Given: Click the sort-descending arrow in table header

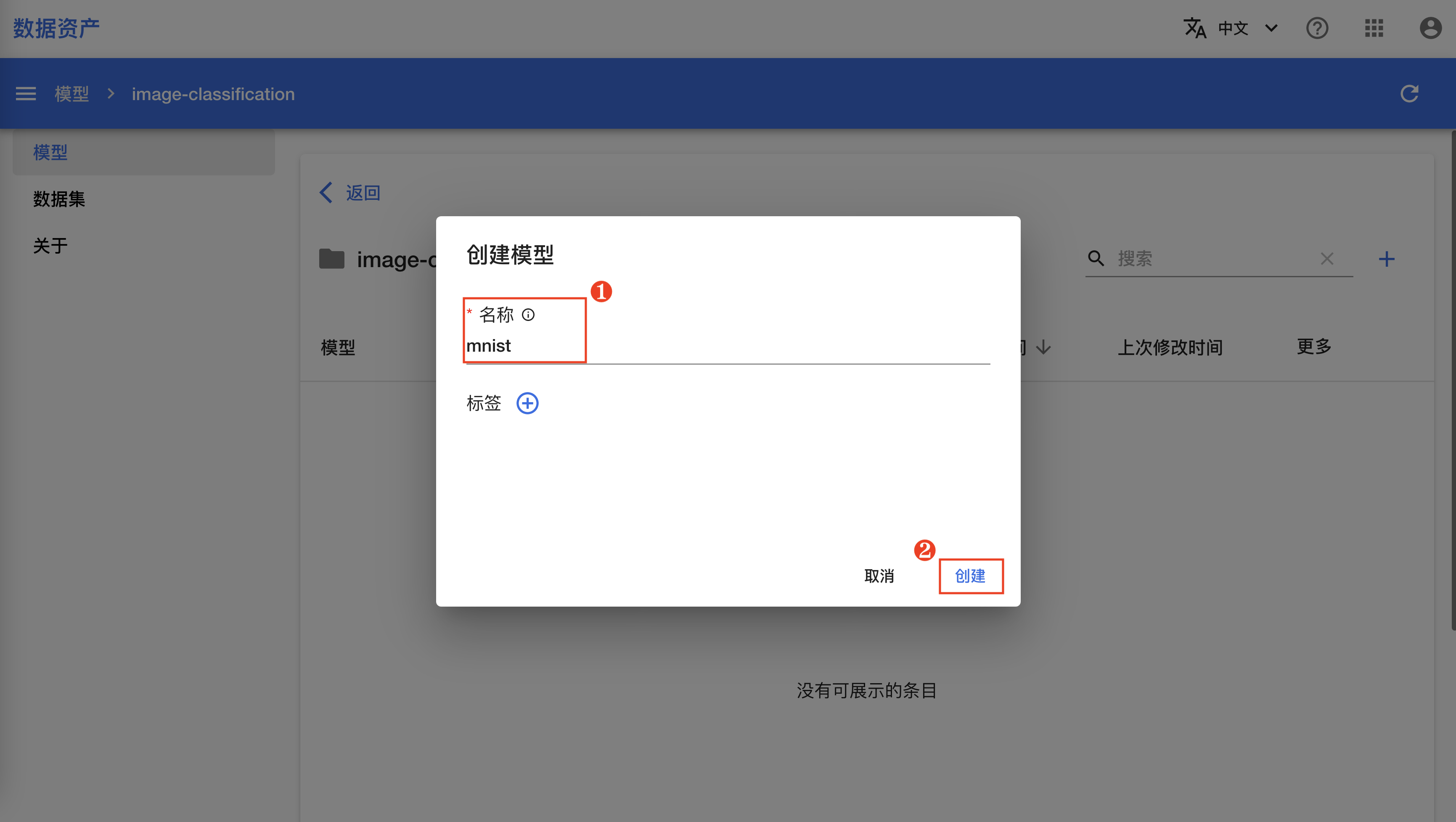Looking at the screenshot, I should click(x=1044, y=347).
